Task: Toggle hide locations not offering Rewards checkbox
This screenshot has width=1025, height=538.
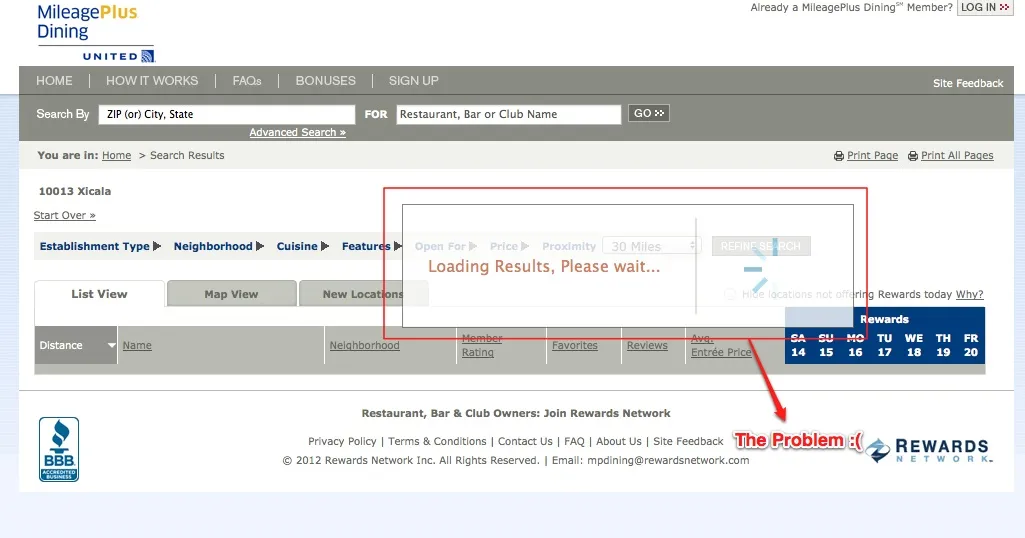Action: tap(730, 295)
